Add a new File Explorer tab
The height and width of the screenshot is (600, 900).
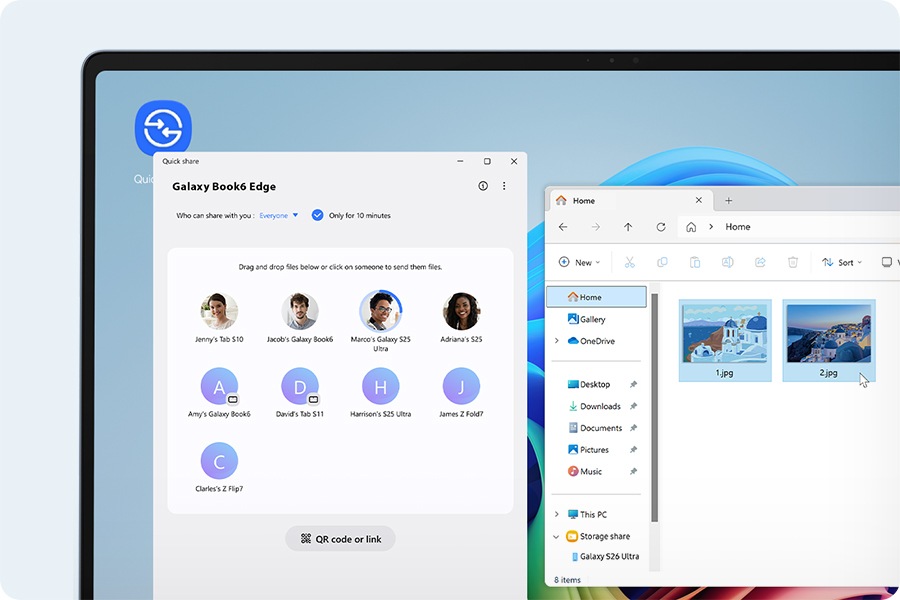[728, 200]
